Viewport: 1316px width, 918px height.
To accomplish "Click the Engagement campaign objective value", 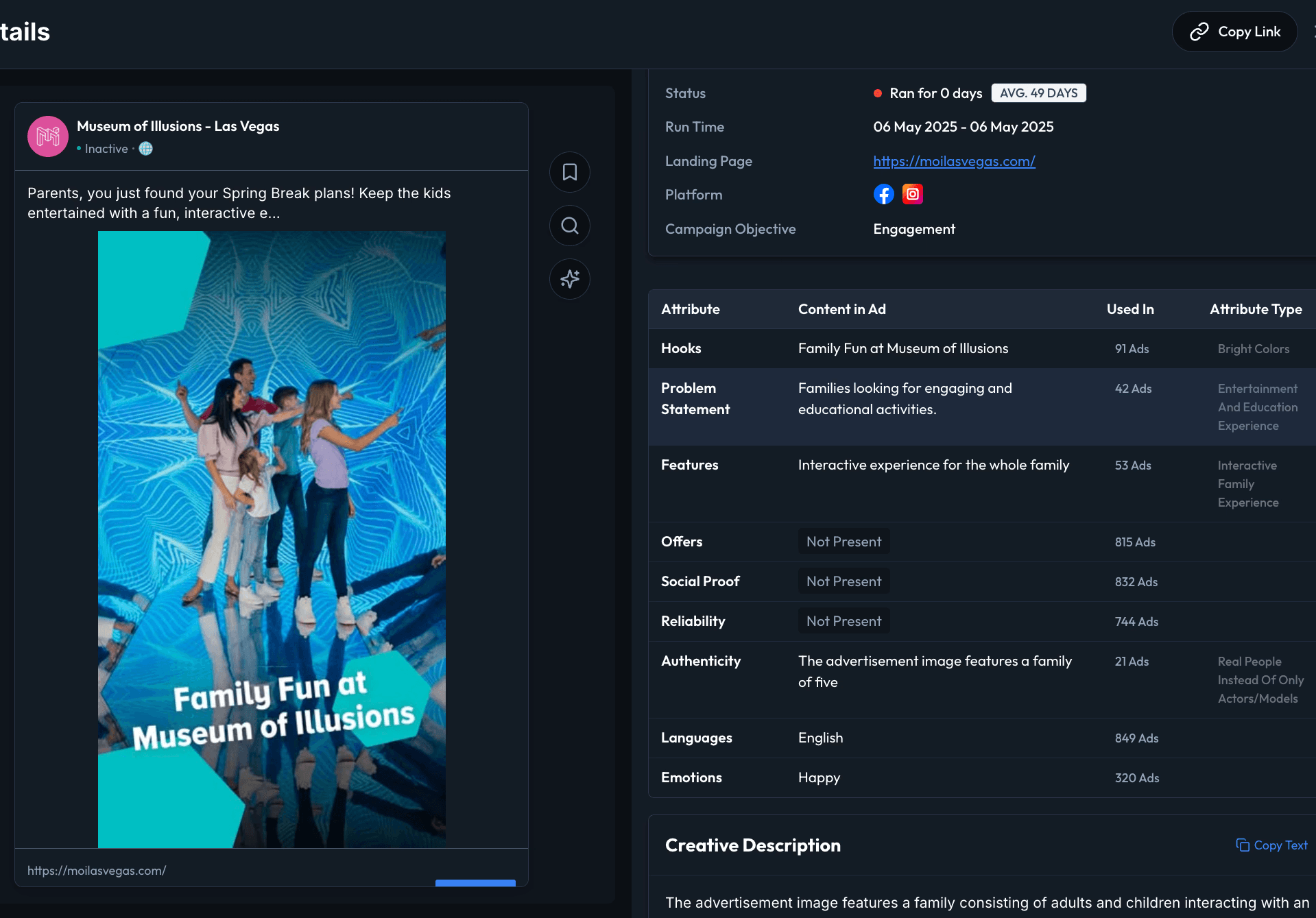I will click(x=914, y=229).
